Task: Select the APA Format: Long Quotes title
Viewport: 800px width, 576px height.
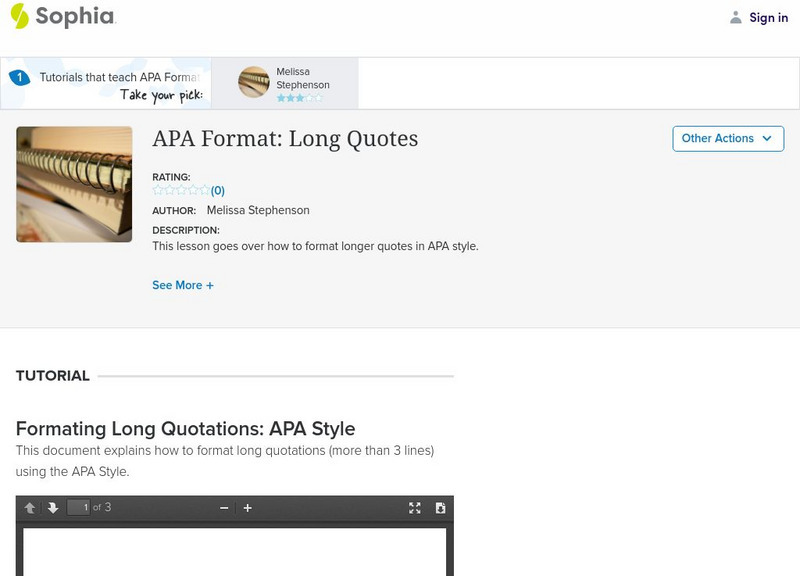Action: [285, 139]
